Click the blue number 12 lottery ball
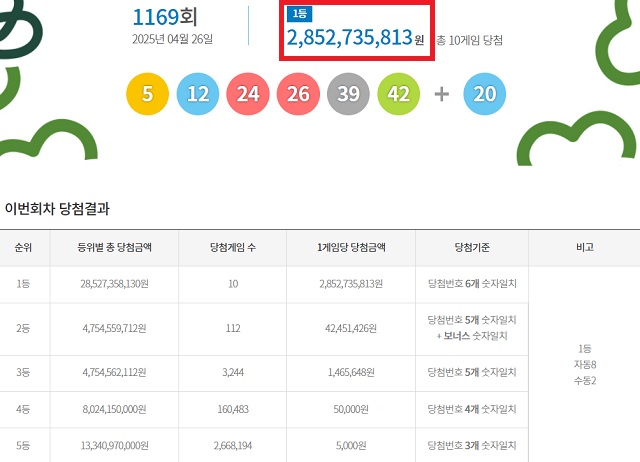The image size is (640, 462). [x=197, y=95]
